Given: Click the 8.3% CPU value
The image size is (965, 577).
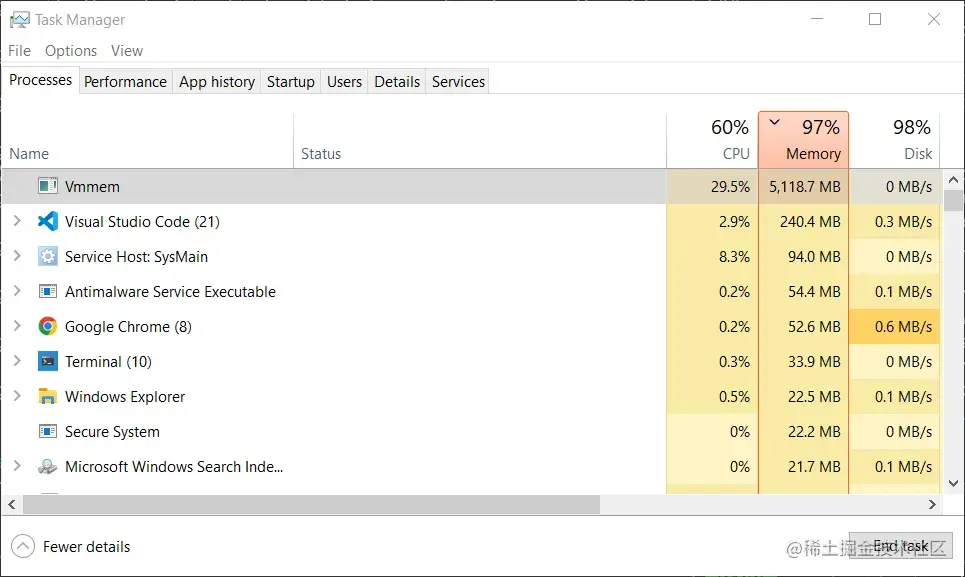Looking at the screenshot, I should (734, 257).
